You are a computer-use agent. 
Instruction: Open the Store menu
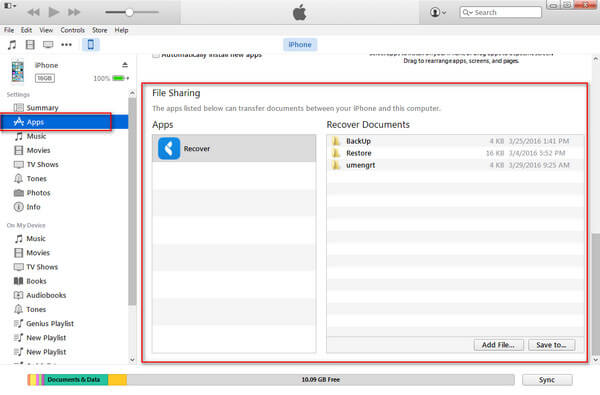coord(99,30)
